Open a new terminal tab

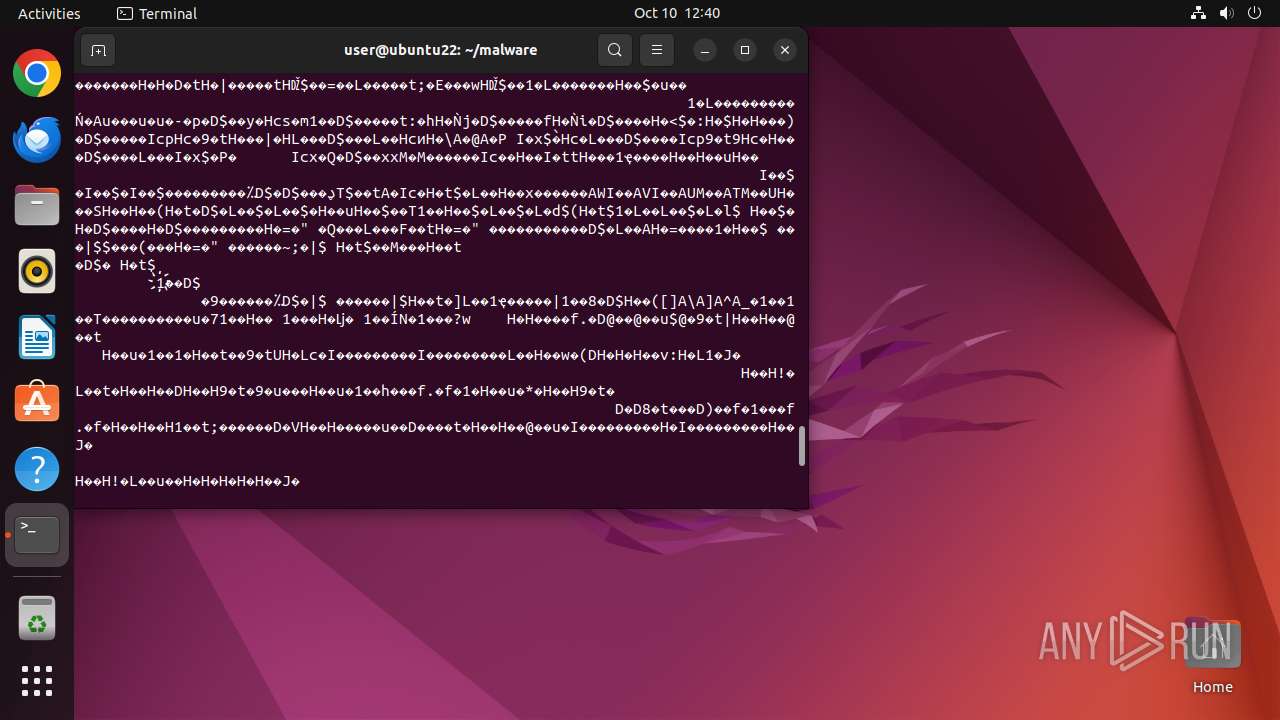(x=98, y=50)
